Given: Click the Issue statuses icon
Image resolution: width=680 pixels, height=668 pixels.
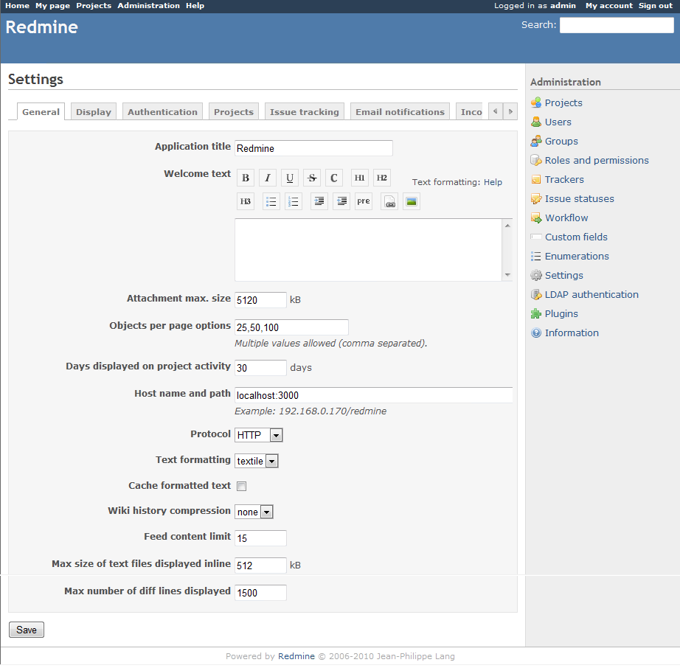Looking at the screenshot, I should point(536,199).
